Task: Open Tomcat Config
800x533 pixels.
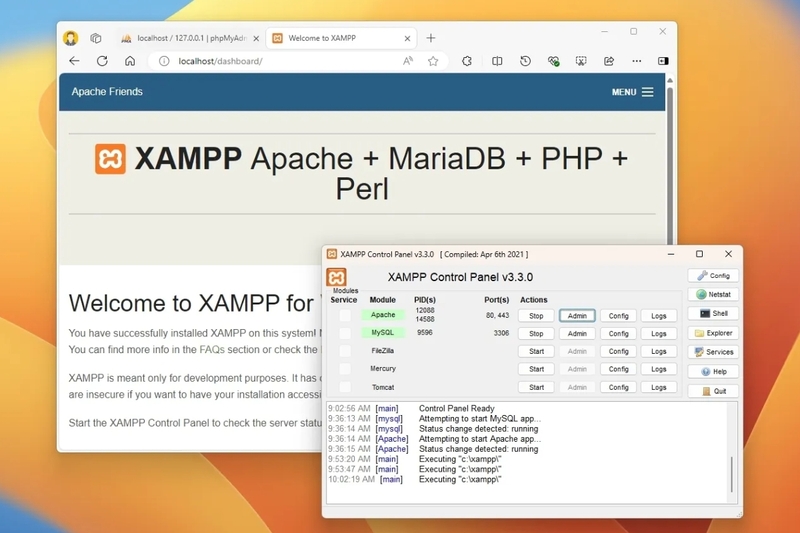Action: pyautogui.click(x=618, y=388)
